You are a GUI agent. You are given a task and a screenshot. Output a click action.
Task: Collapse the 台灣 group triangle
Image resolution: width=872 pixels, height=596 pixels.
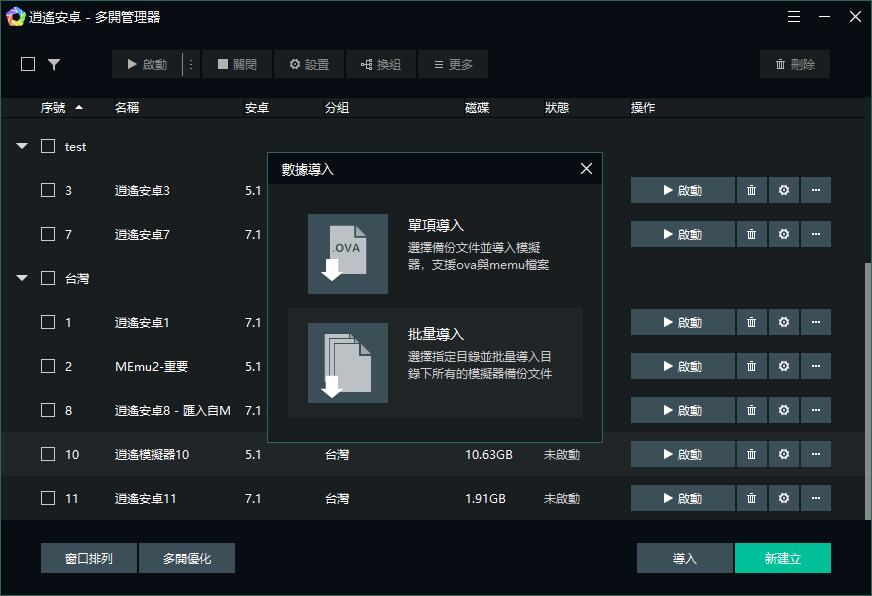(21, 278)
